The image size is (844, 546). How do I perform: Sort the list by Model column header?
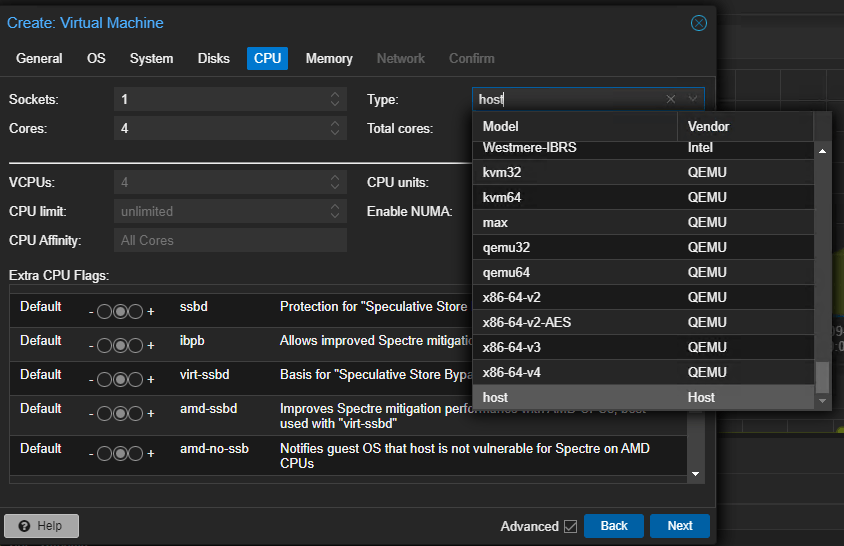pyautogui.click(x=575, y=127)
